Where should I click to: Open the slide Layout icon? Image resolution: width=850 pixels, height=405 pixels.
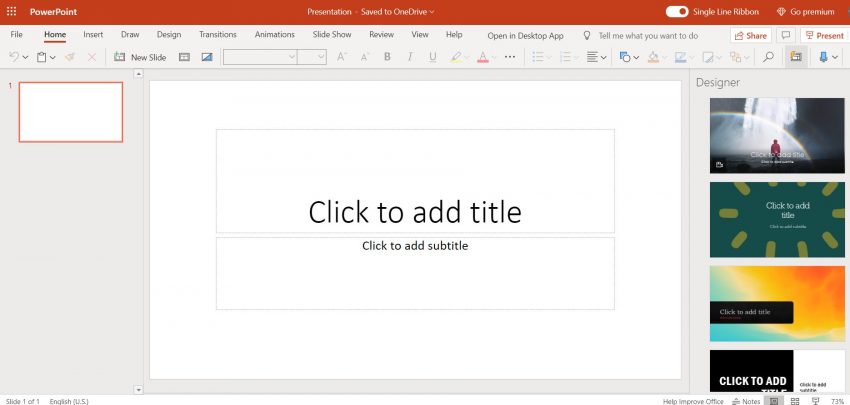pos(184,57)
